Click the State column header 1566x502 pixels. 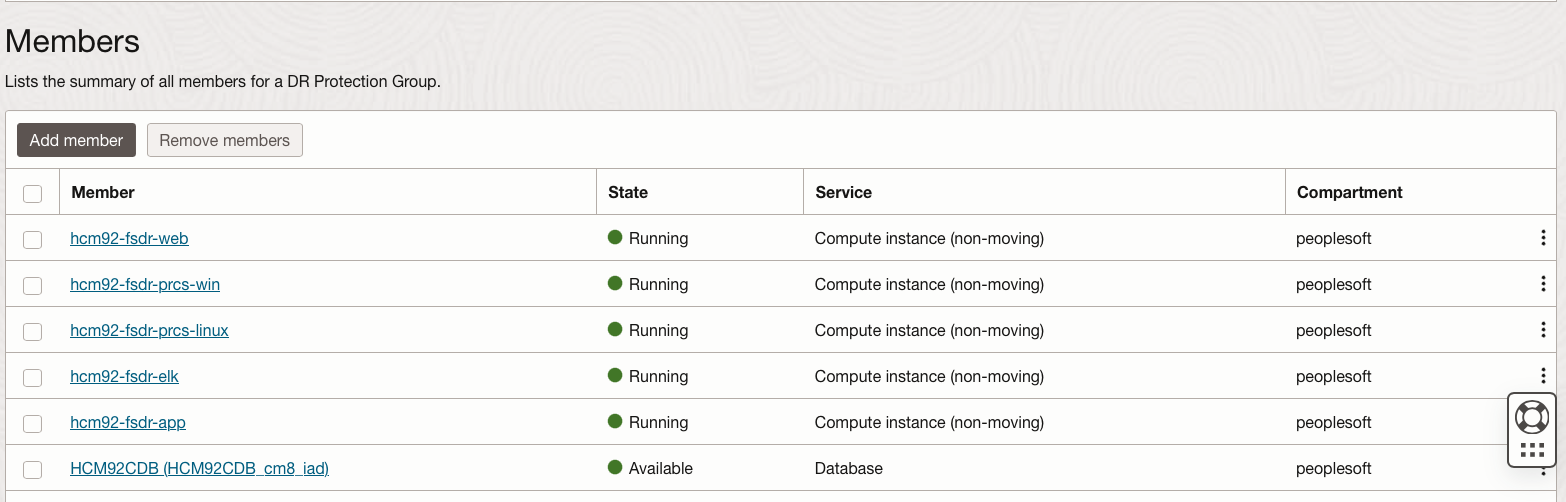click(x=628, y=192)
